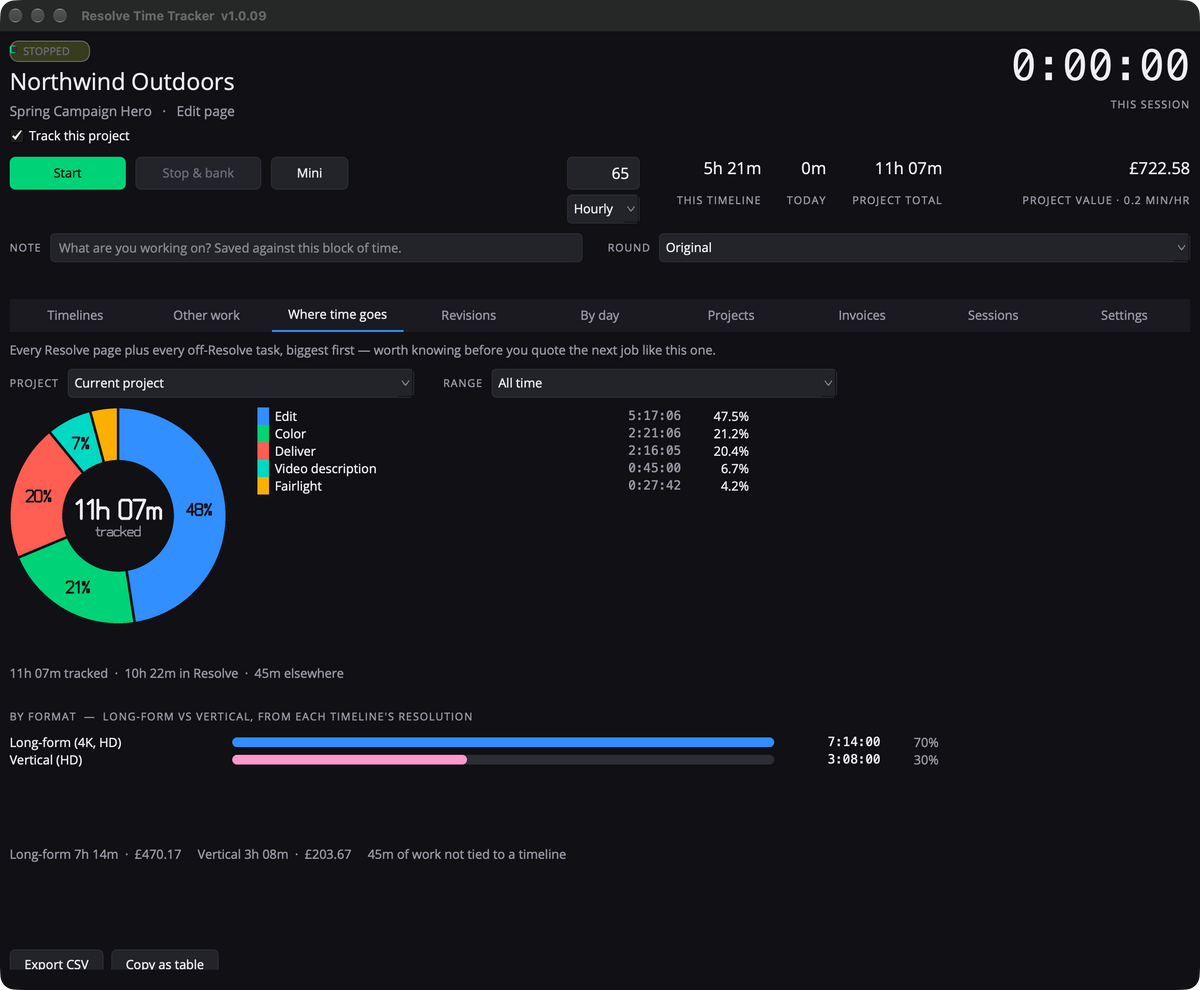Click the Edit time 5:17:06

pos(654,416)
